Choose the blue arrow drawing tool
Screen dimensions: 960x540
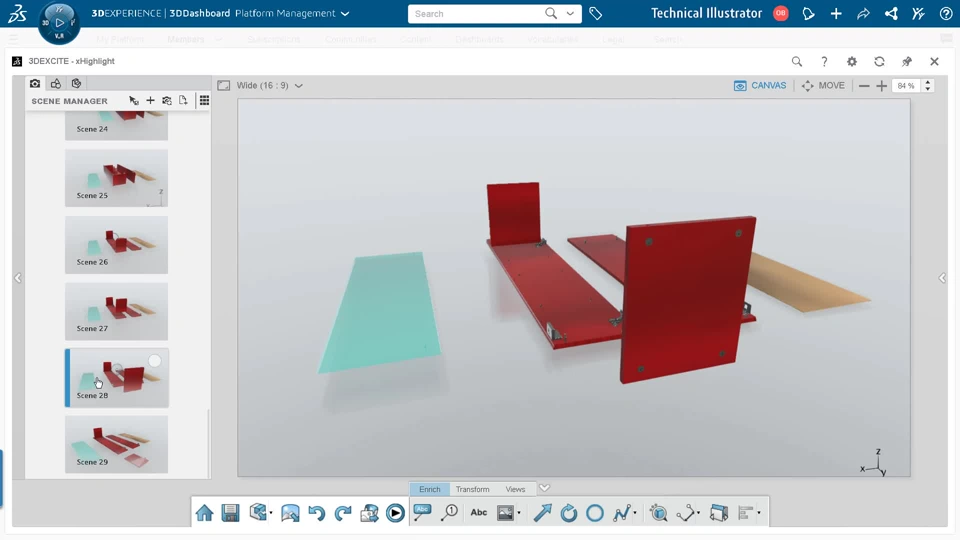[542, 513]
